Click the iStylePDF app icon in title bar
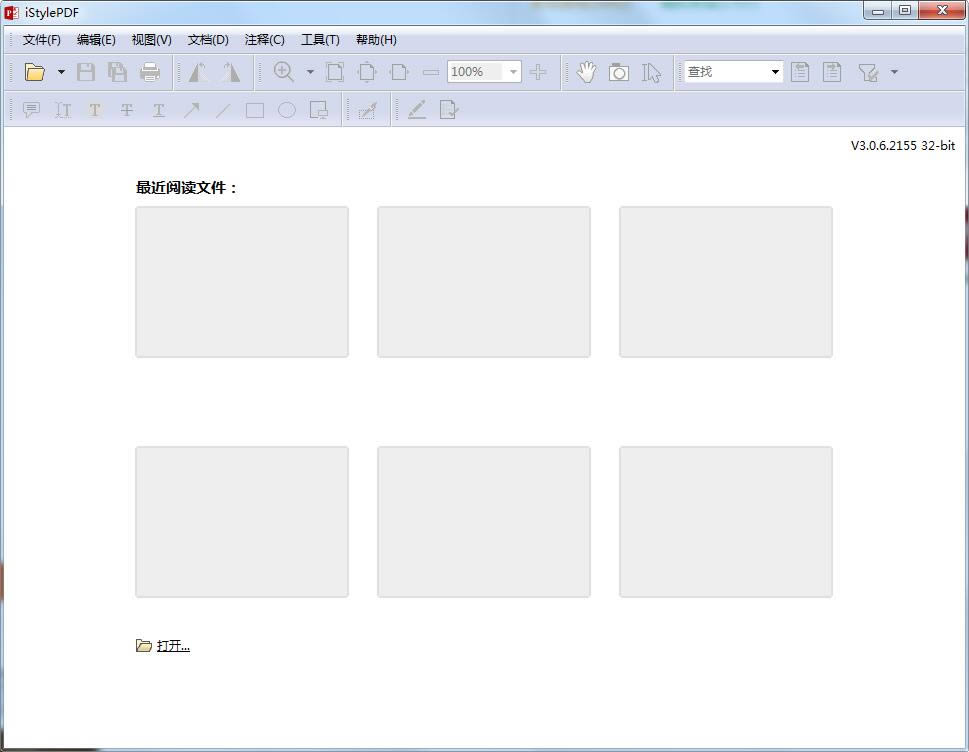The image size is (969, 752). pyautogui.click(x=12, y=12)
